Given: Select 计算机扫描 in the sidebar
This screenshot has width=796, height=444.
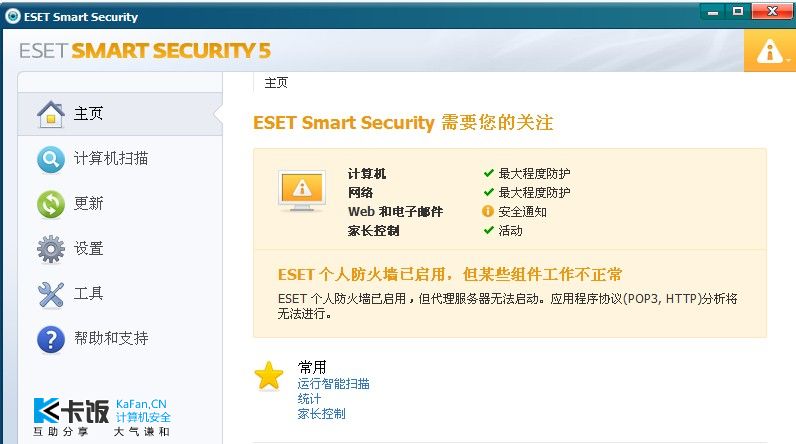Looking at the screenshot, I should (111, 159).
